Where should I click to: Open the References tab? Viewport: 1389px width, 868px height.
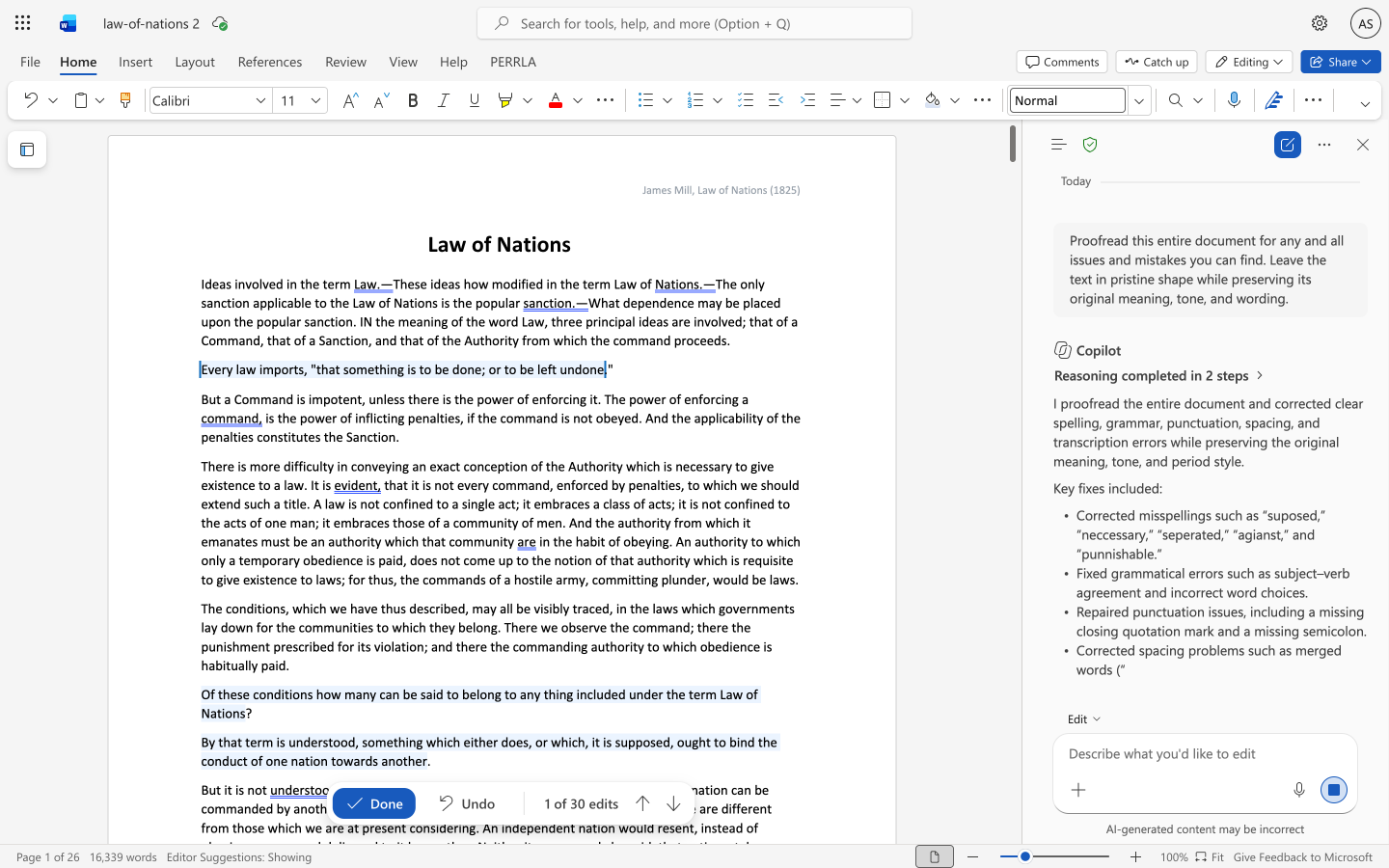(x=270, y=62)
